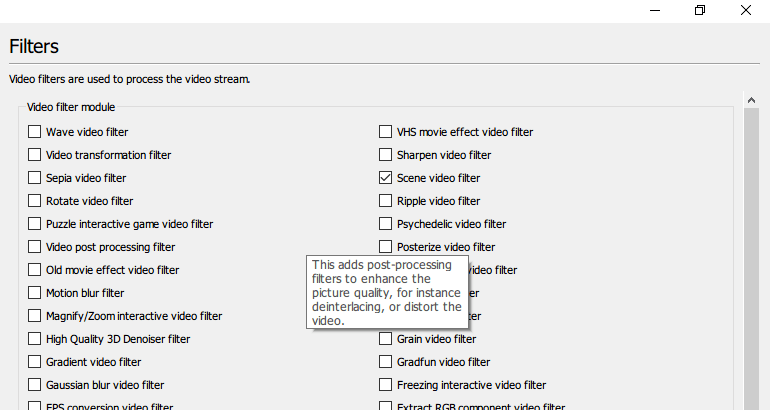Close the preferences window
The width and height of the screenshot is (770, 410).
coord(746,10)
